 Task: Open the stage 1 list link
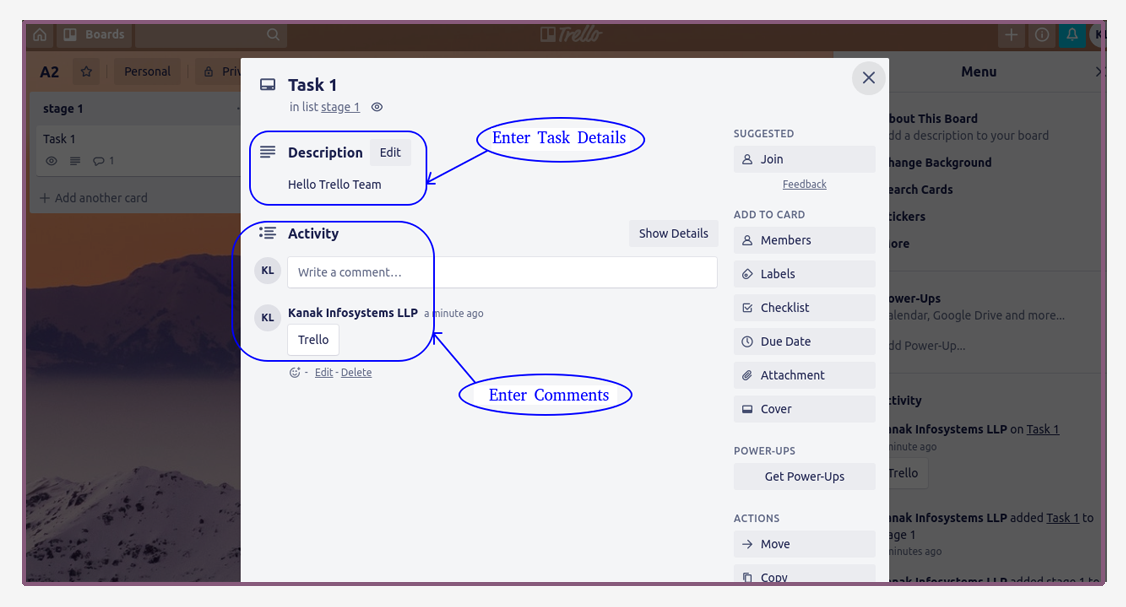(340, 107)
